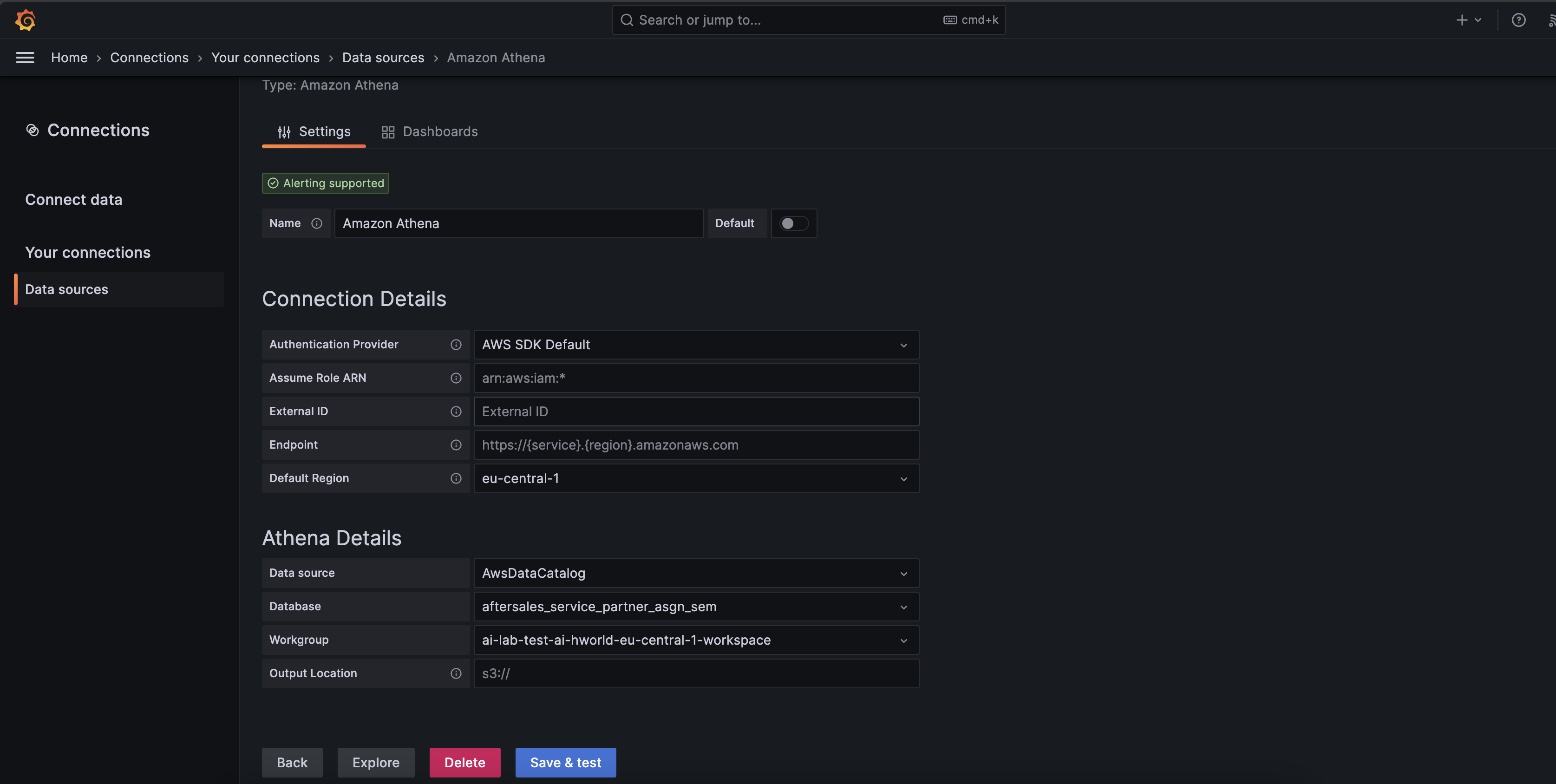Click the Dashboards tab grid icon
The height and width of the screenshot is (784, 1556).
coord(388,132)
